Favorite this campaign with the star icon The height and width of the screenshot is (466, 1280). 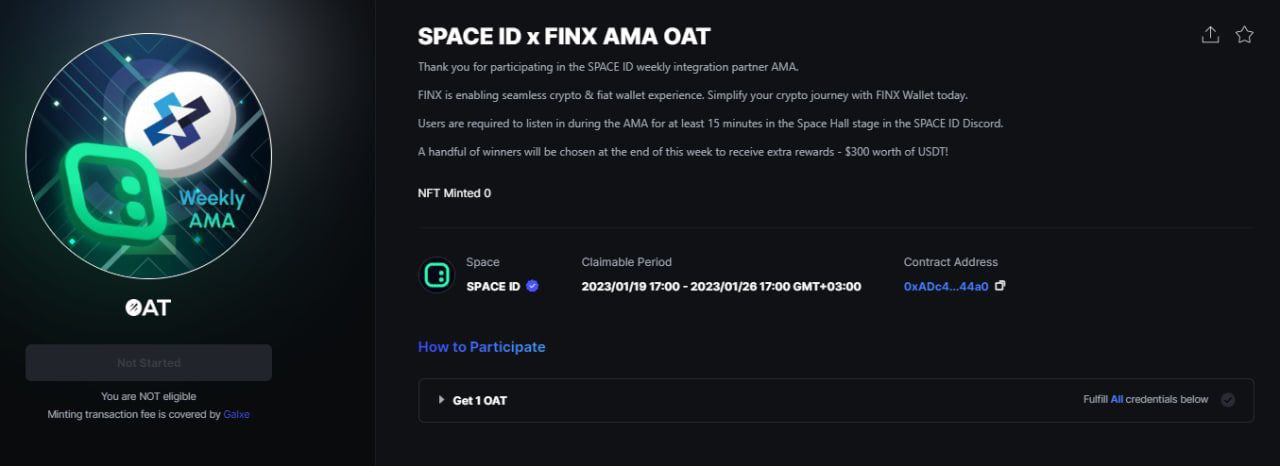1244,35
